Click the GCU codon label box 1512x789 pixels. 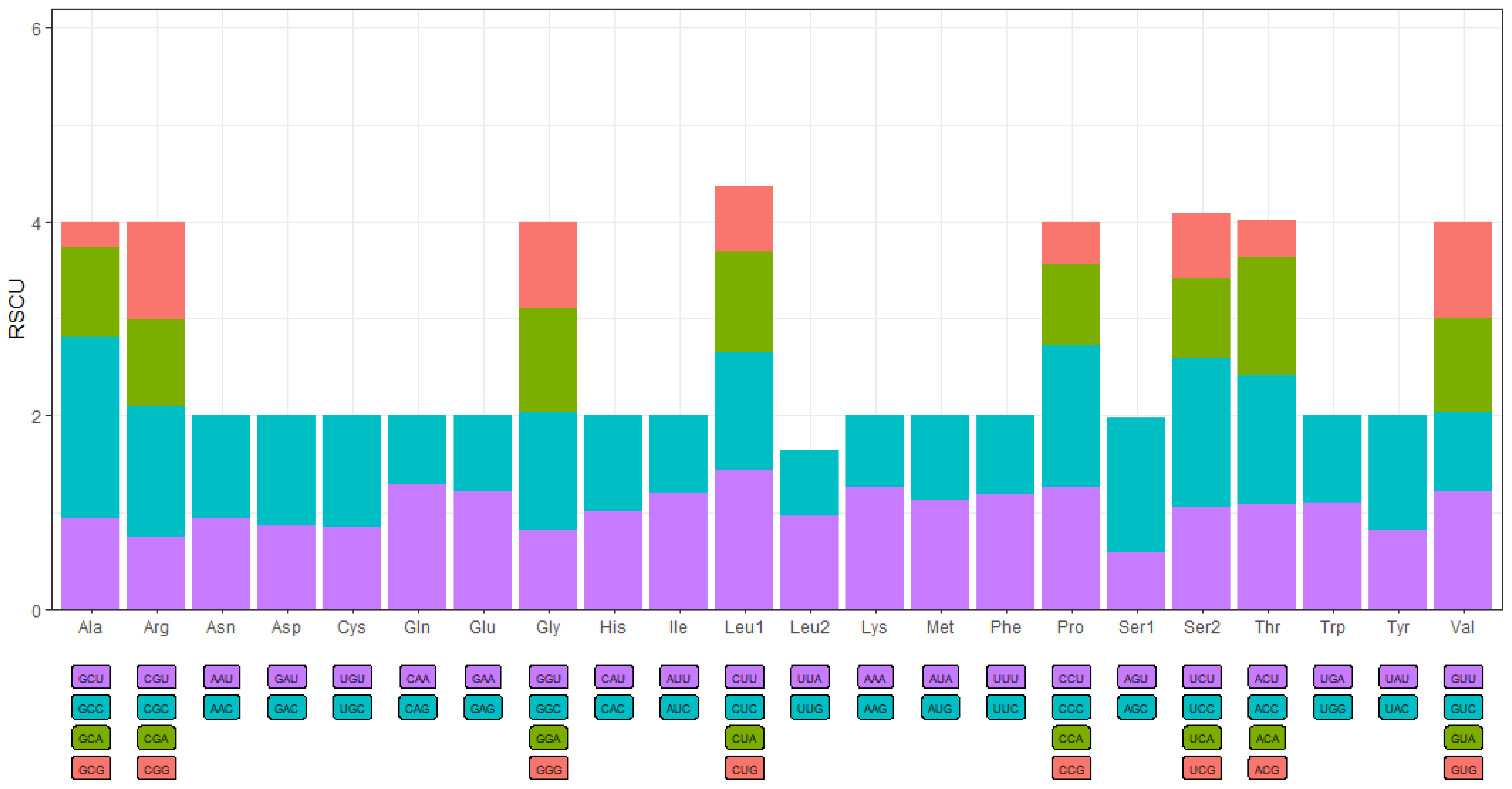click(91, 678)
